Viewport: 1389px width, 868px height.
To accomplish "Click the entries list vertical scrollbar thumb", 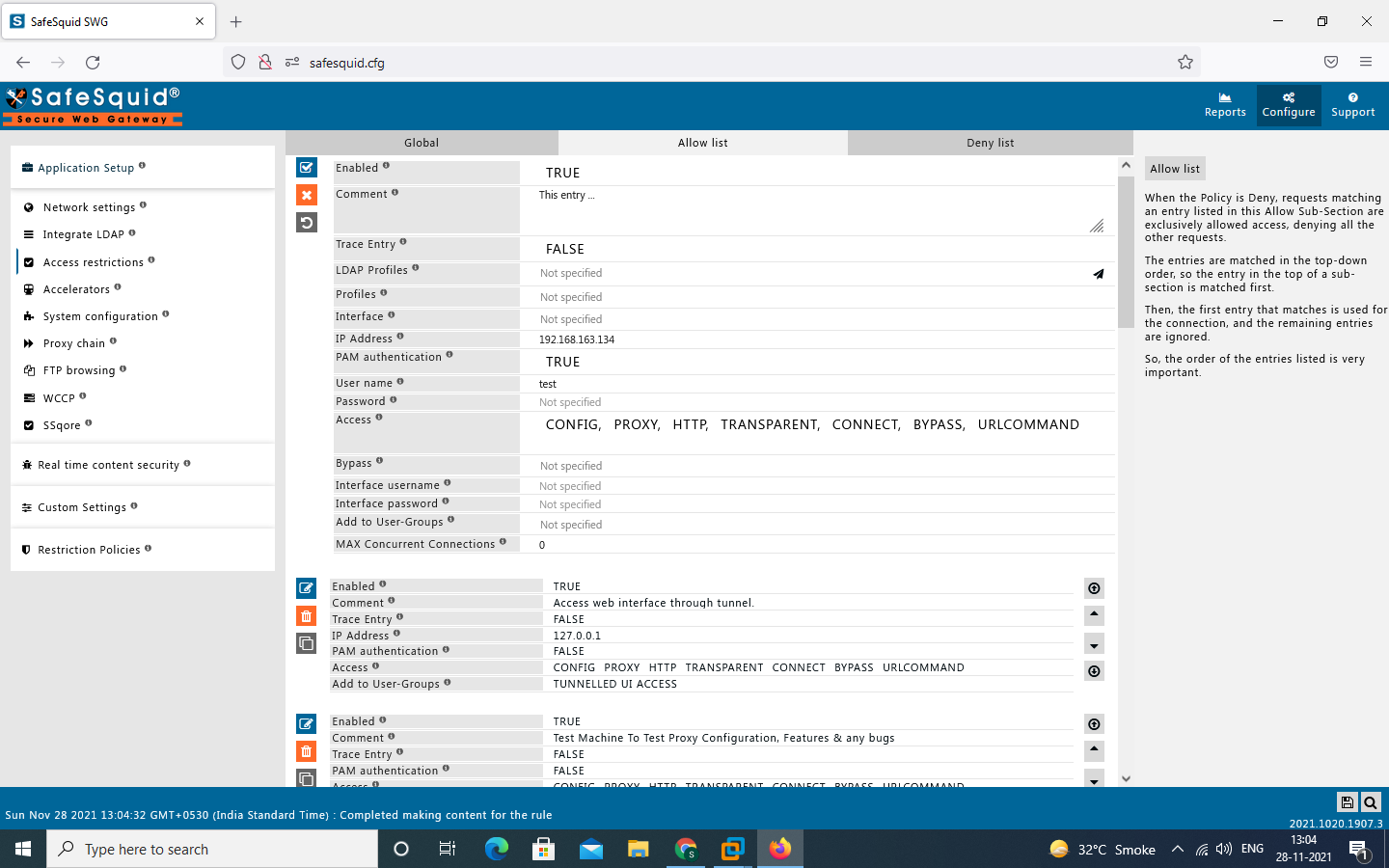I will point(1126,252).
